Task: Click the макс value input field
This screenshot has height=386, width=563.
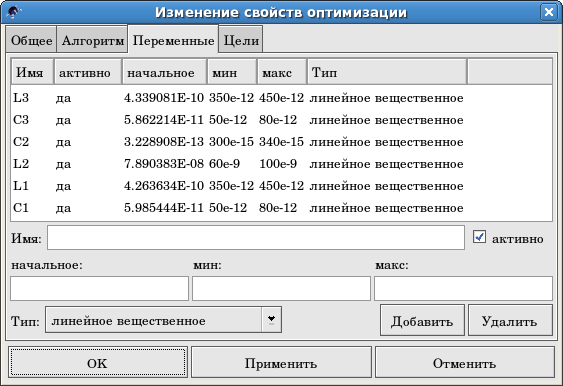Action: (x=463, y=288)
